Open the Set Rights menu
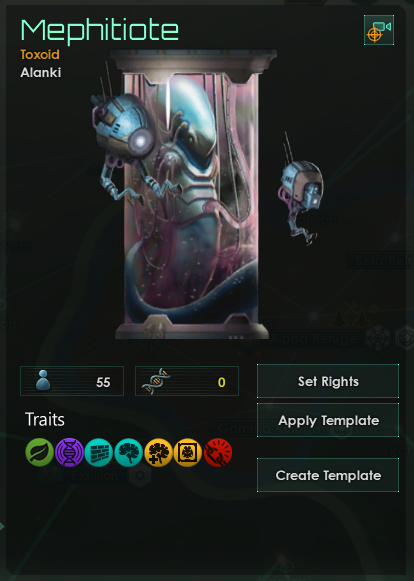The image size is (414, 581). click(328, 381)
